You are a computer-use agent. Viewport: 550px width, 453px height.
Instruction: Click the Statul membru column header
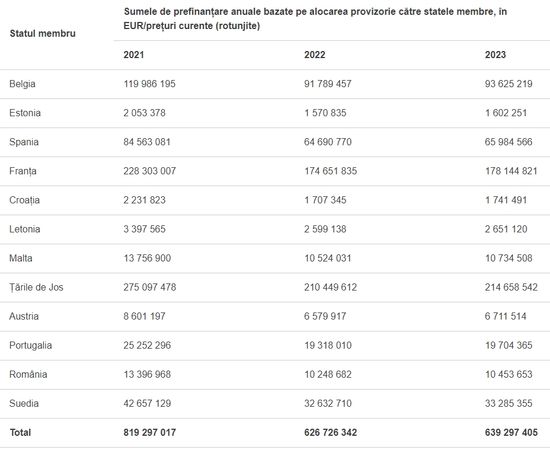pyautogui.click(x=42, y=33)
